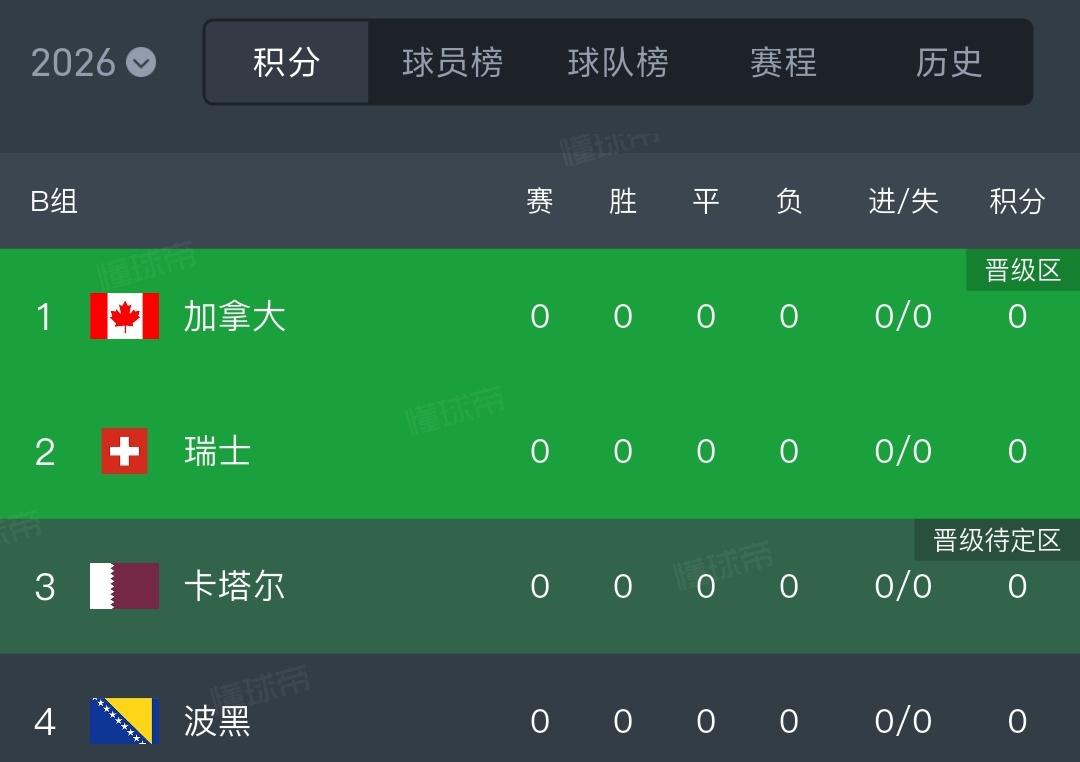This screenshot has height=762, width=1080.
Task: Open the 历史 history tab
Action: tap(948, 62)
